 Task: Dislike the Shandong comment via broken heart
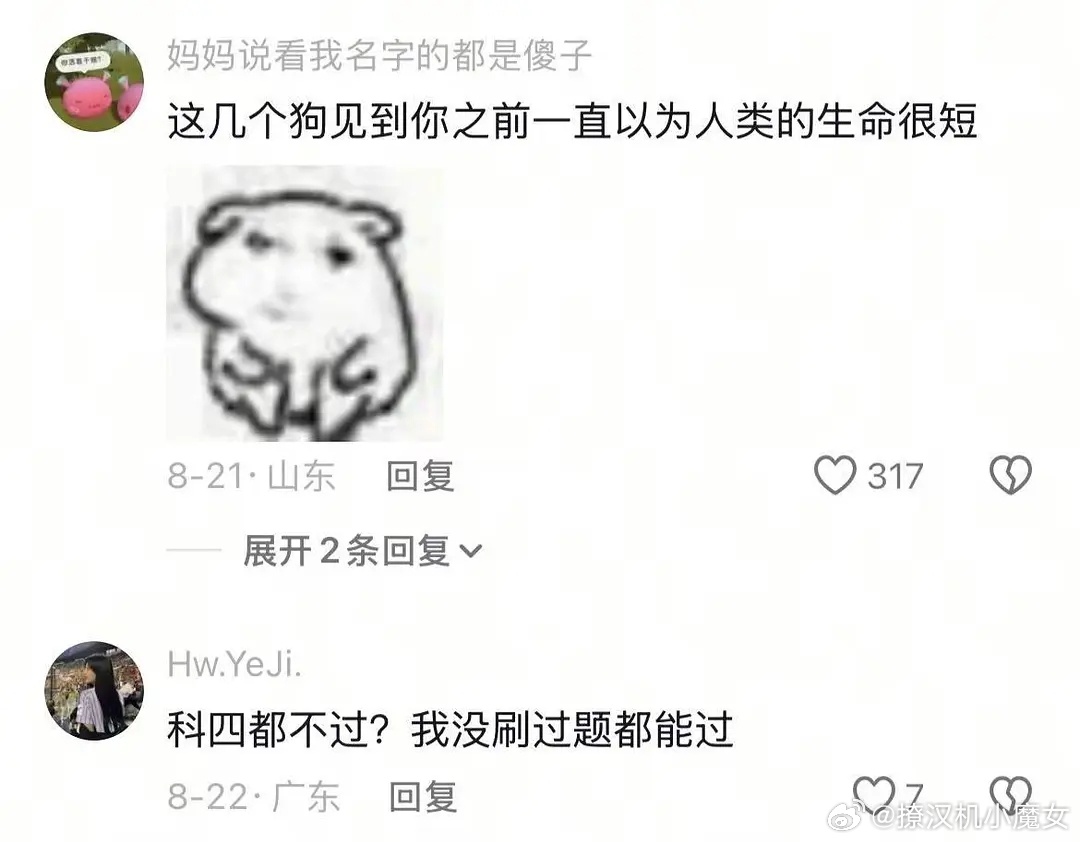point(1010,475)
